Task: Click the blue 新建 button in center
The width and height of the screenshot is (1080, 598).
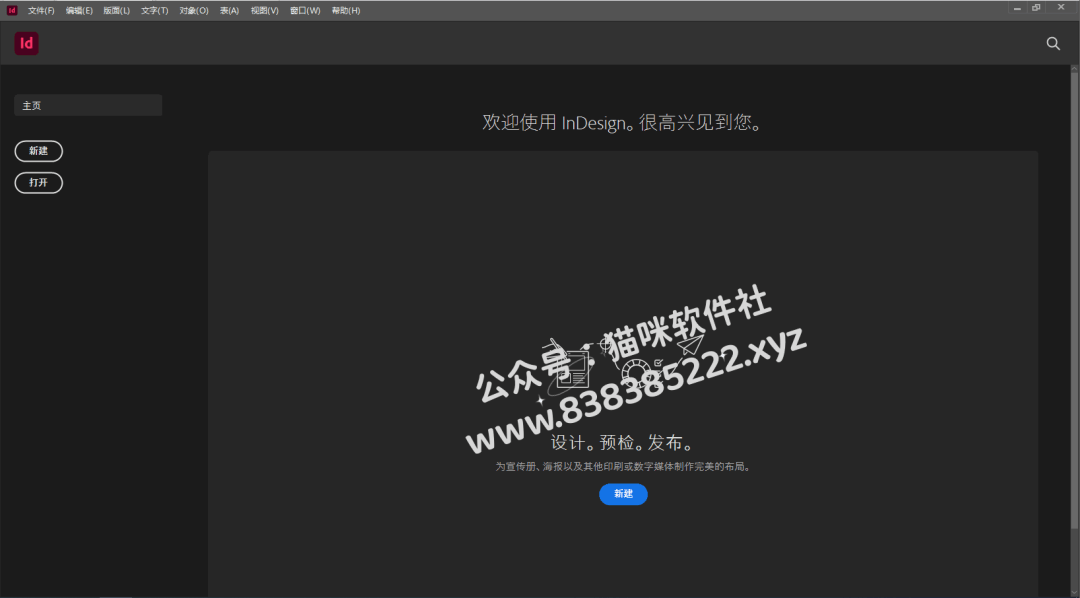Action: point(623,494)
